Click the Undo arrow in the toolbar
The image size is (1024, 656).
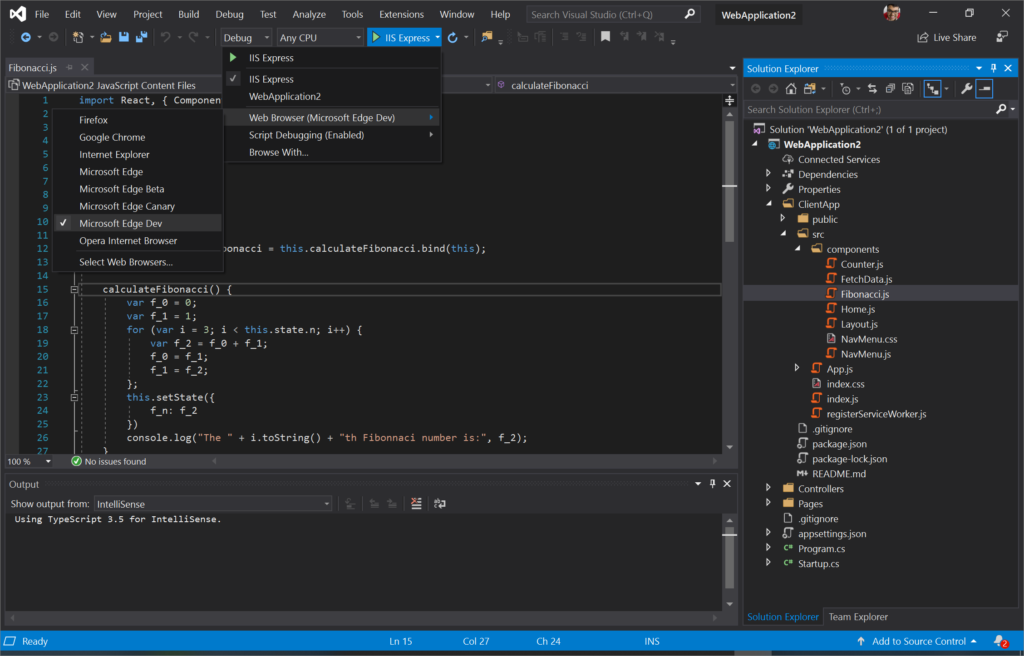(x=165, y=38)
